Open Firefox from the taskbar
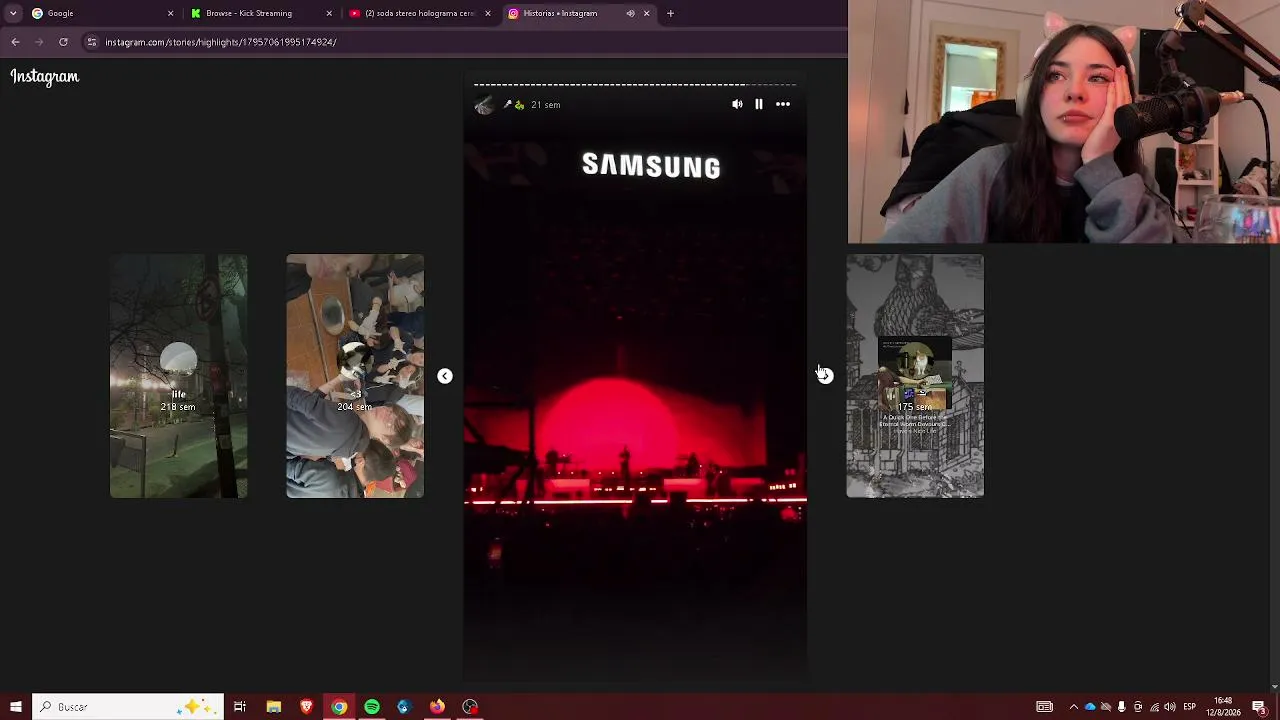The image size is (1280, 720). click(x=437, y=707)
